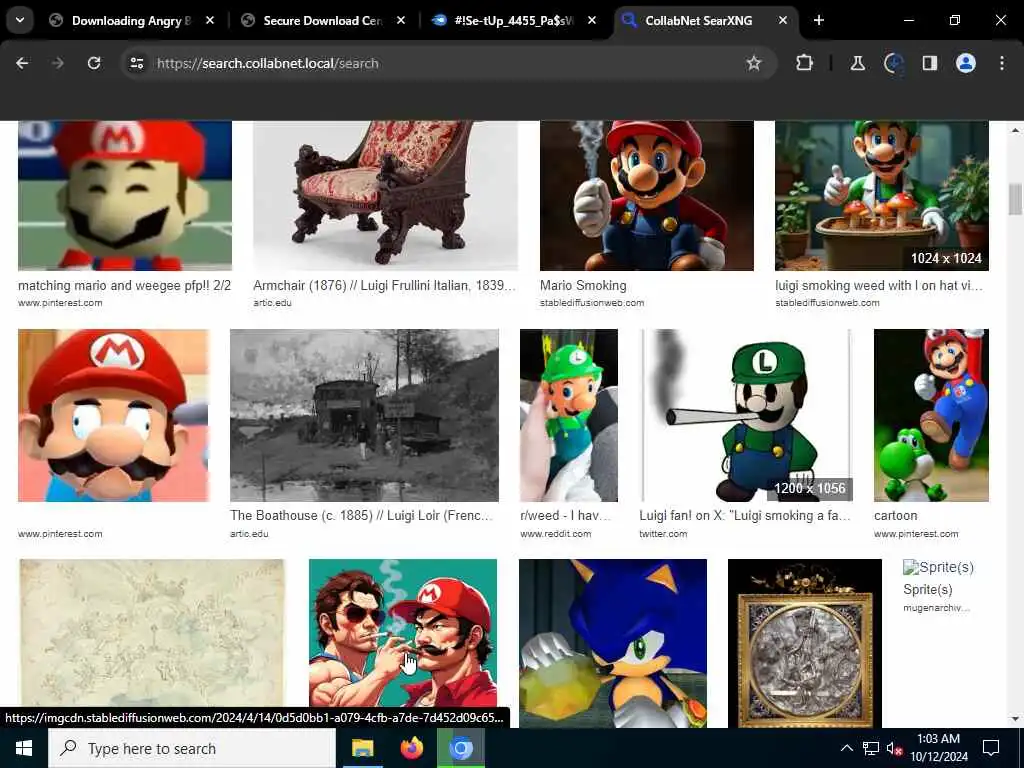Open the profile avatar menu
Viewport: 1024px width, 768px height.
(x=966, y=63)
